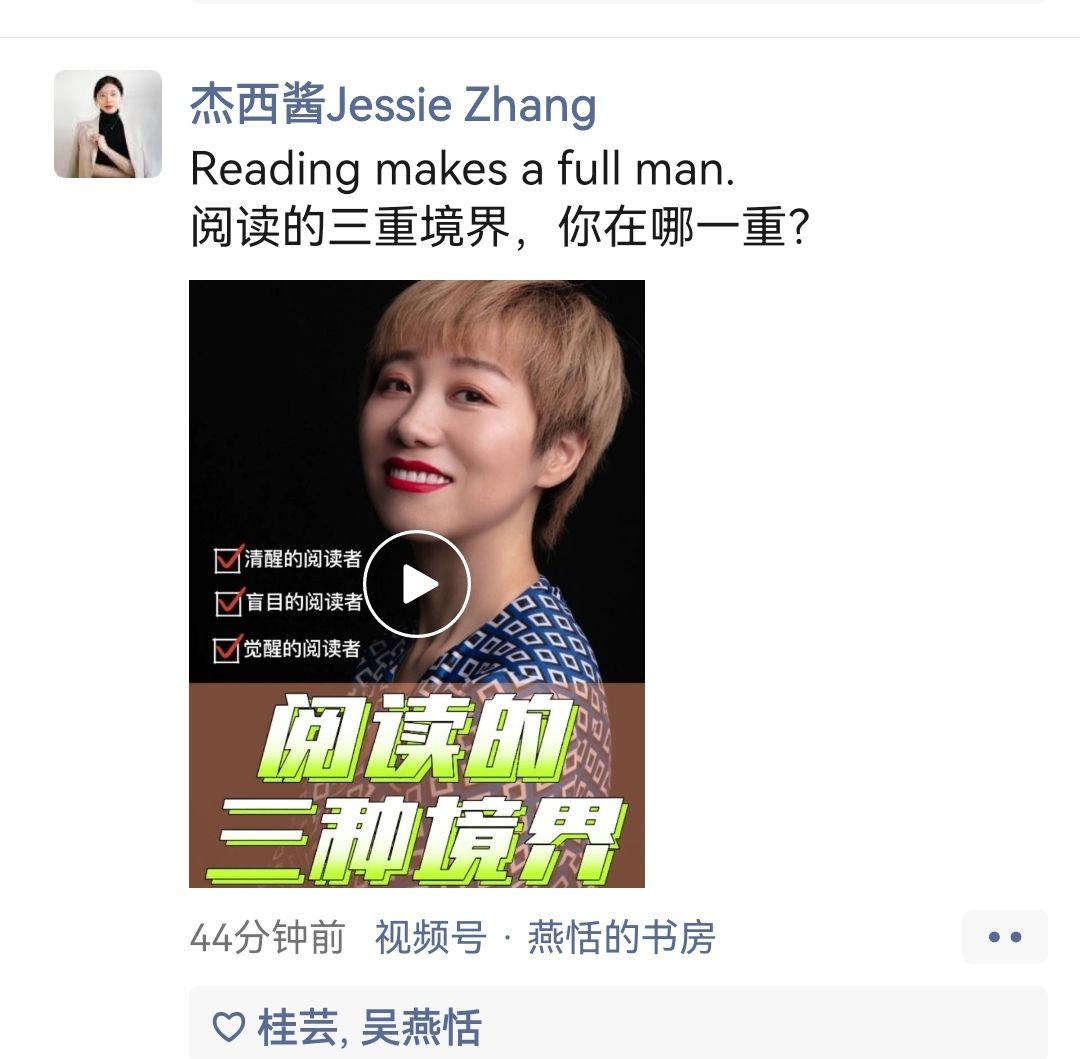The height and width of the screenshot is (1059, 1080).
Task: Open the two-dot like/comment menu
Action: pyautogui.click(x=1005, y=936)
